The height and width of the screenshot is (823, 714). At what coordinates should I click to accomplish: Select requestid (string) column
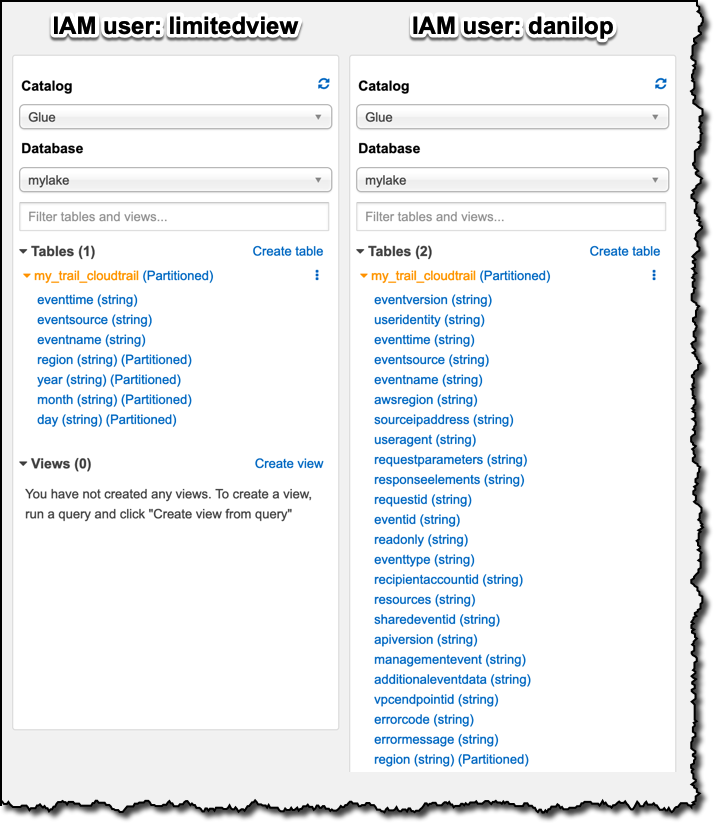click(x=423, y=499)
